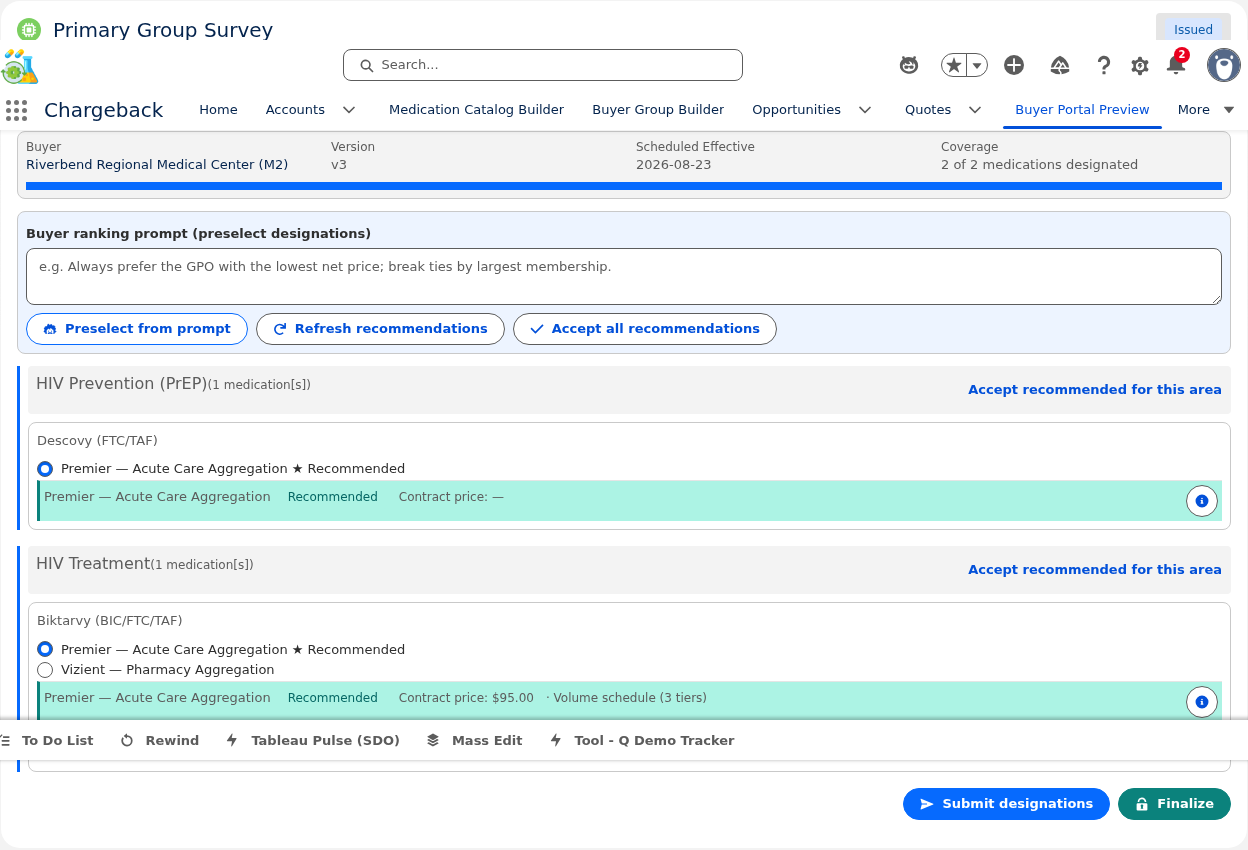The image size is (1248, 850).
Task: Click Preselect from prompt button
Action: [137, 329]
